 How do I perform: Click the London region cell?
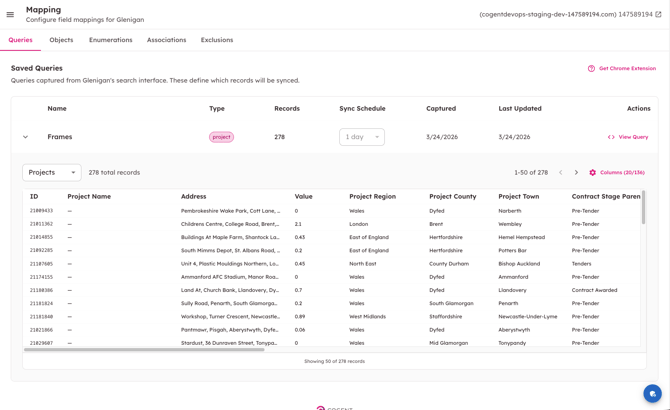click(x=359, y=224)
